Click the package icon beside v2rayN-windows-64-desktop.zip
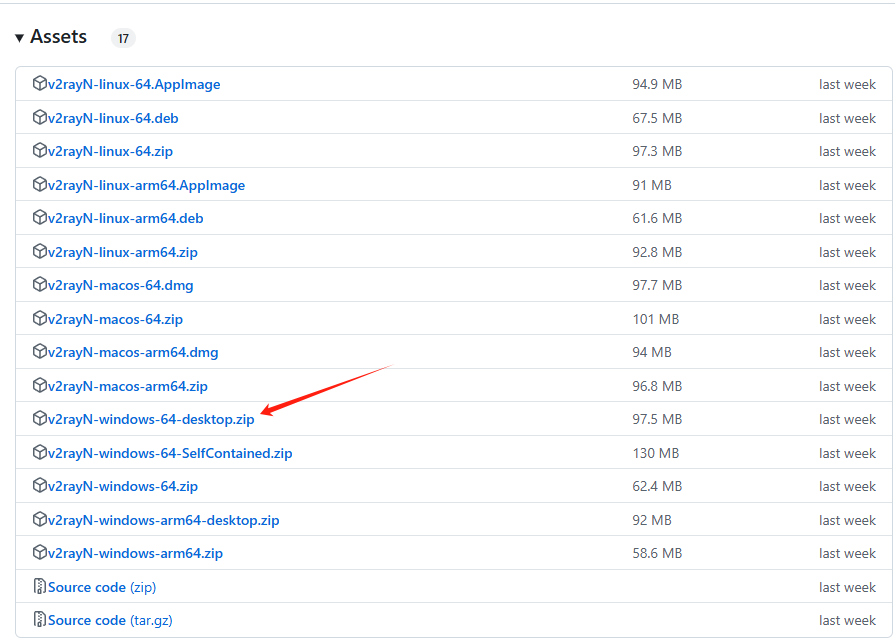Image resolution: width=895 pixels, height=643 pixels. (x=39, y=418)
